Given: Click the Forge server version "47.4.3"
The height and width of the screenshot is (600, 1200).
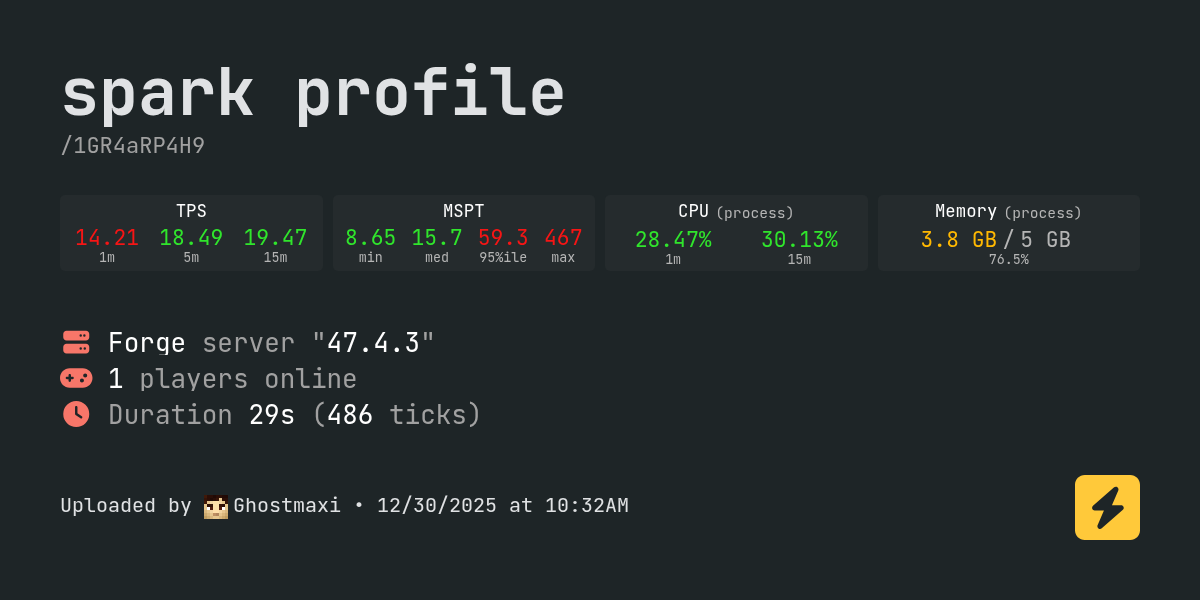Looking at the screenshot, I should coord(373,343).
